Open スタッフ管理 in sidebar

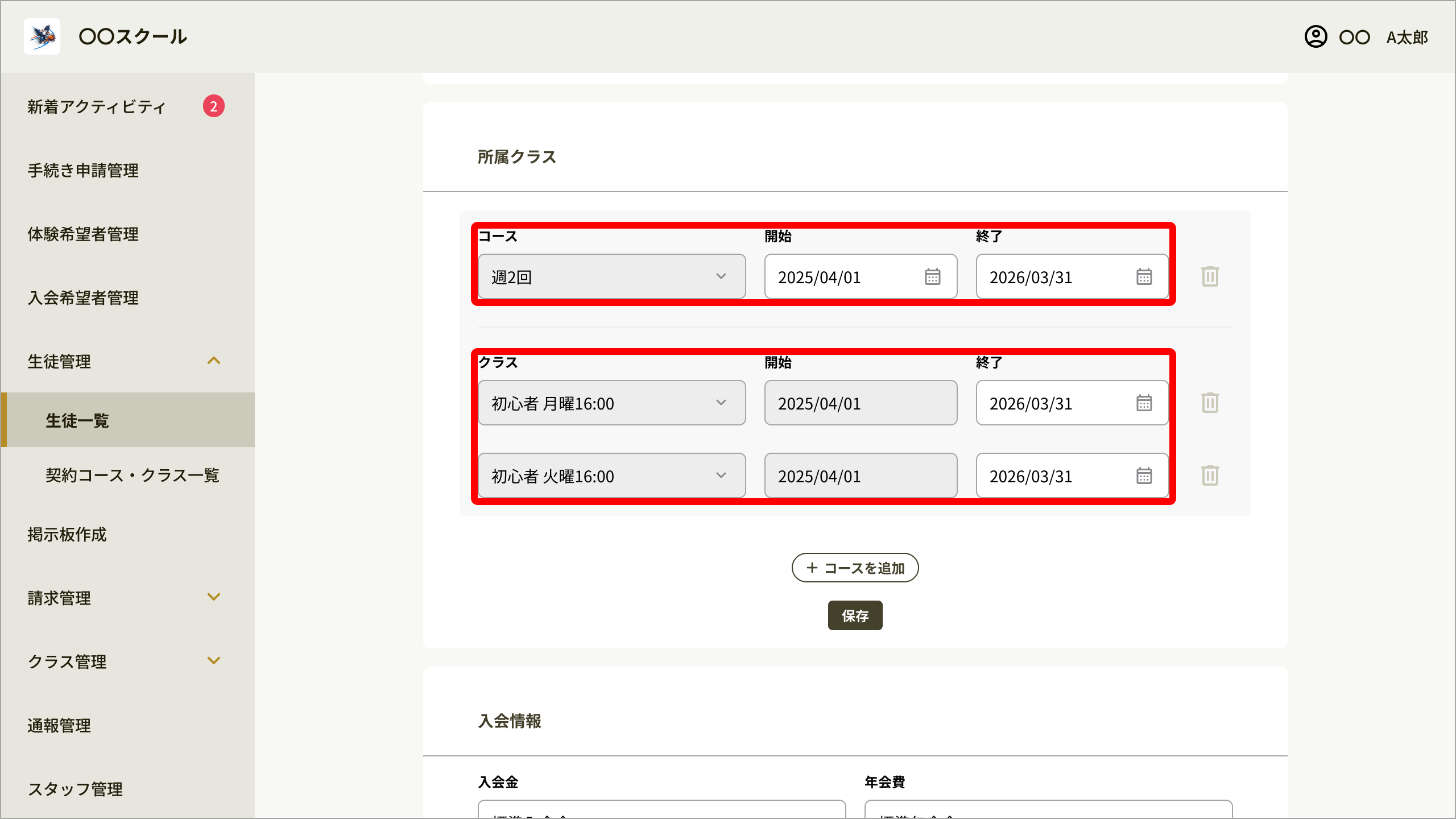pyautogui.click(x=75, y=789)
